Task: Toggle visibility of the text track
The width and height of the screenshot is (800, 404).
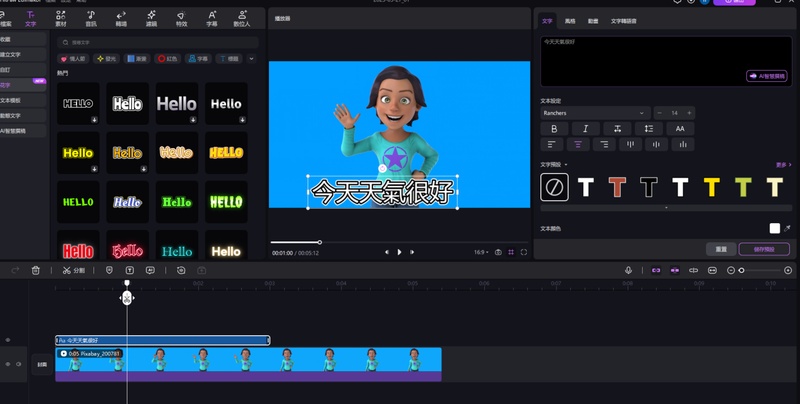Action: tap(8, 340)
